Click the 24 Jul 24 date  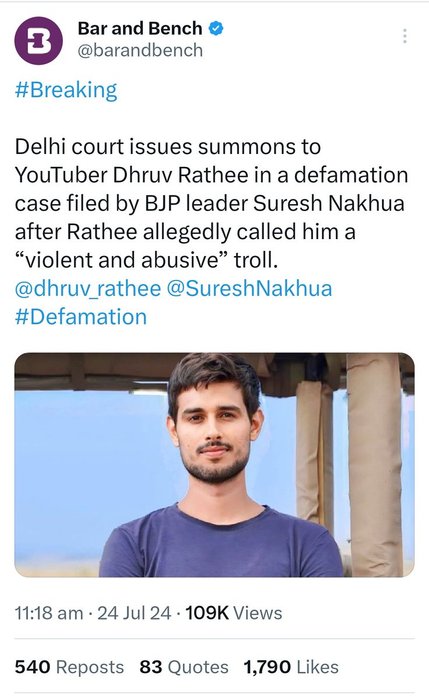click(x=134, y=613)
